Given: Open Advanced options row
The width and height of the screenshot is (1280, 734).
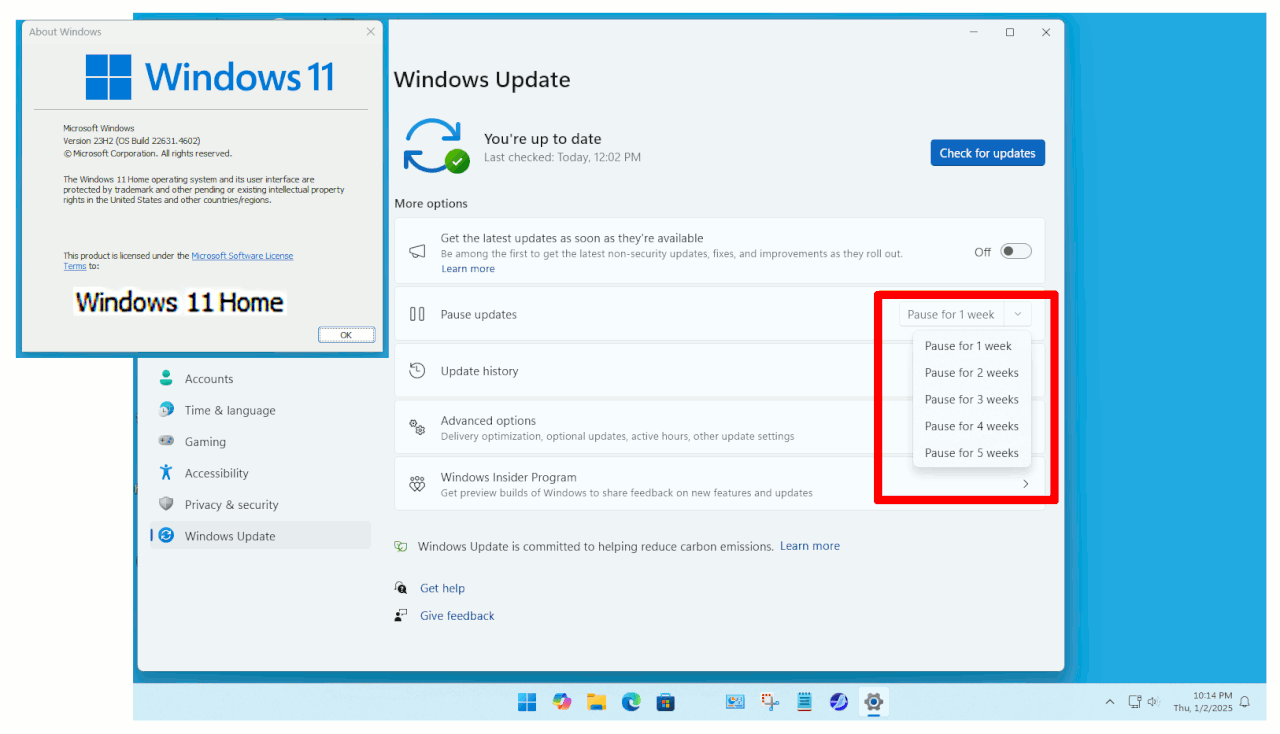Looking at the screenshot, I should 719,428.
